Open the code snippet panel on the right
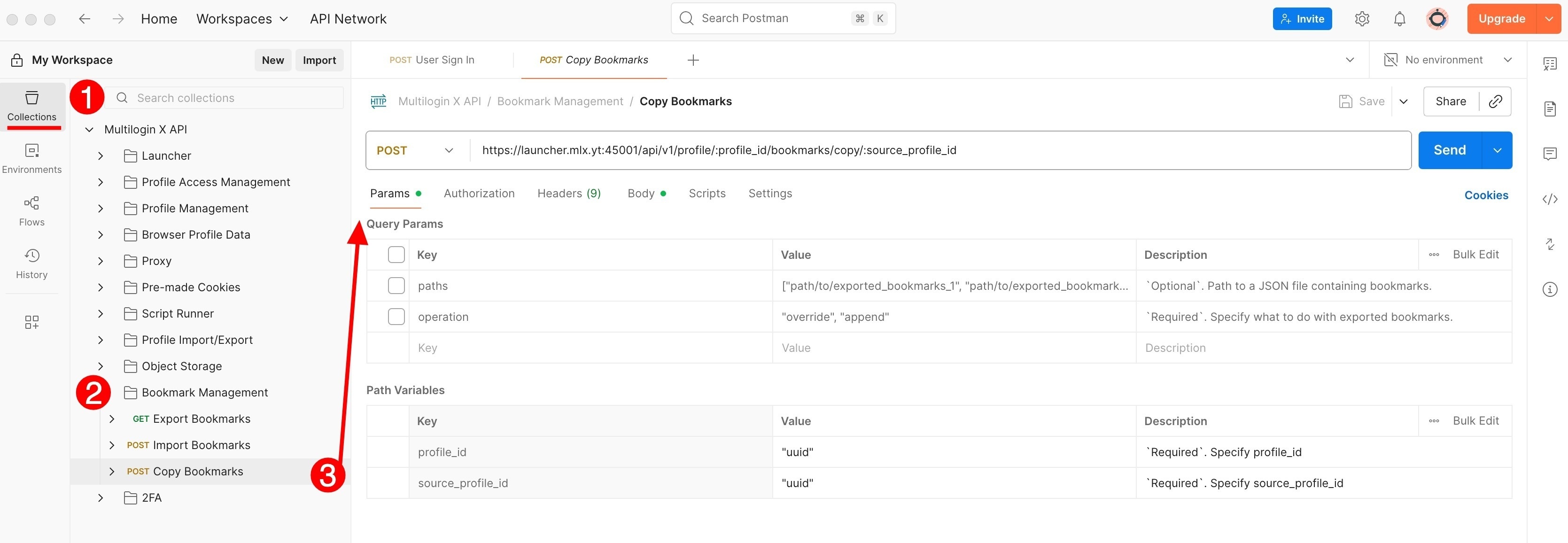This screenshot has width=1568, height=543. click(x=1550, y=198)
